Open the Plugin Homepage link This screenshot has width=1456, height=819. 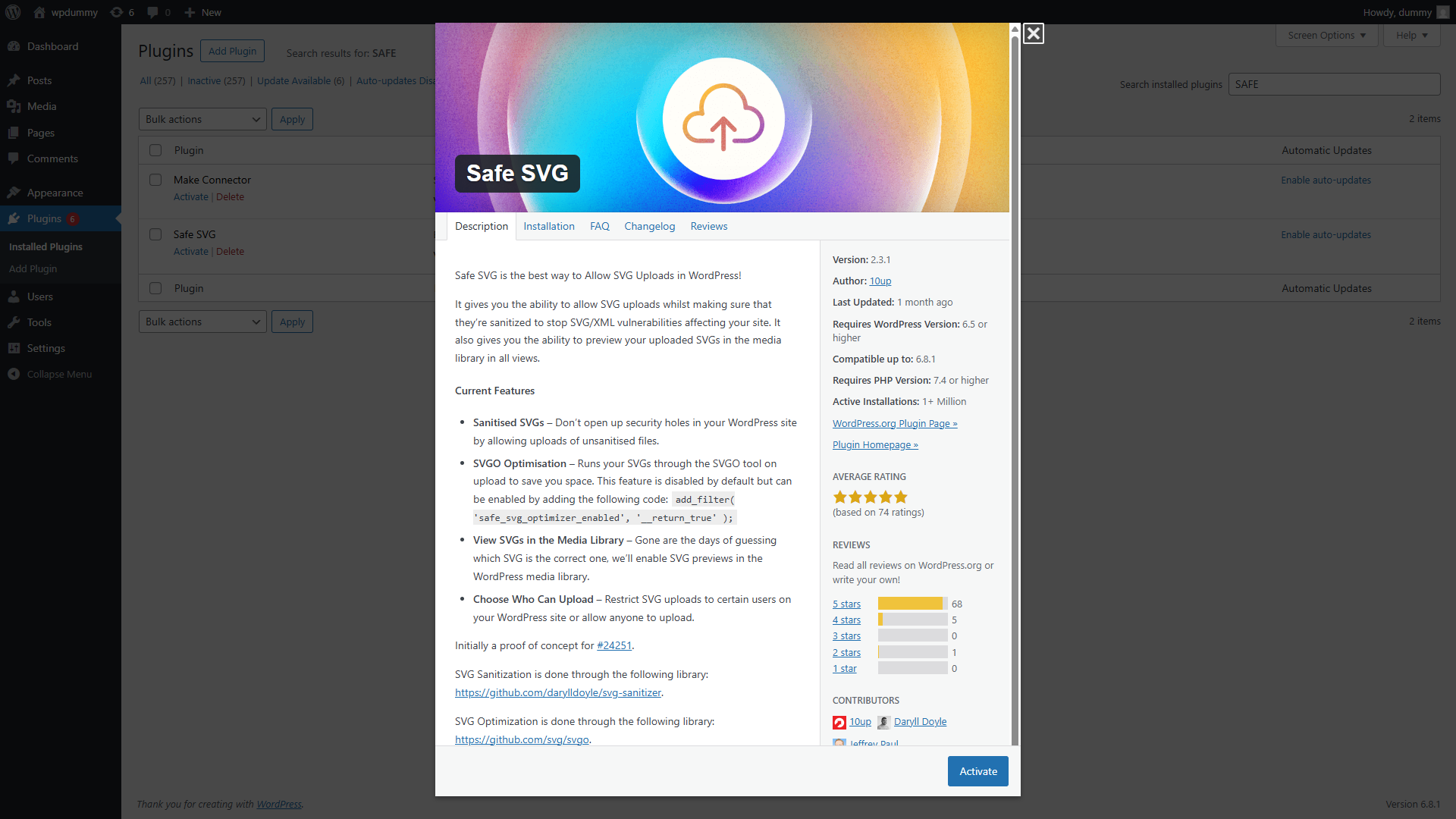click(875, 445)
